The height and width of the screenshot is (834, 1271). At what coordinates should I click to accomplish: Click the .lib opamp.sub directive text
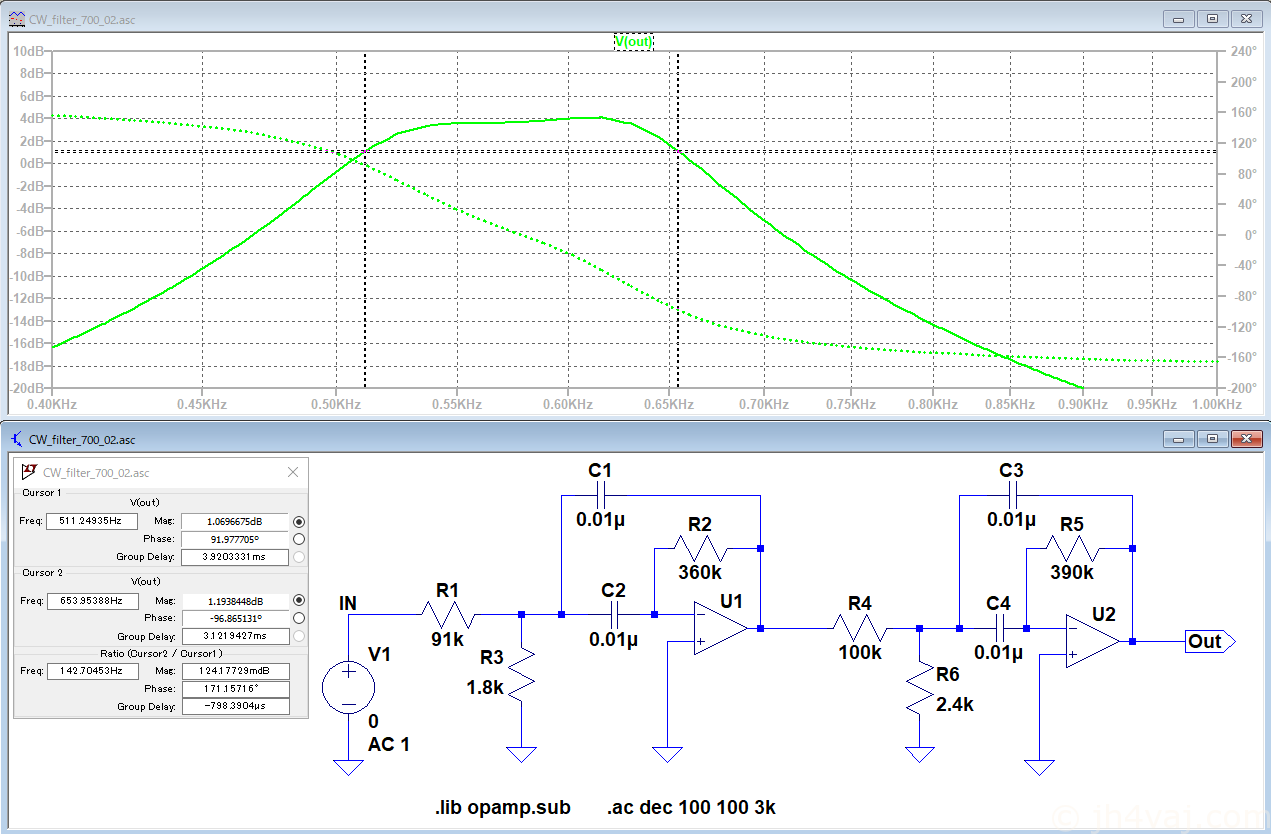coord(503,807)
